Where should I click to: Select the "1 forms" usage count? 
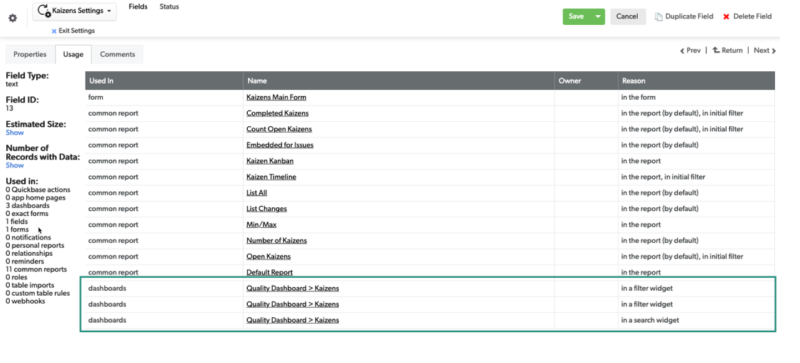coord(17,229)
